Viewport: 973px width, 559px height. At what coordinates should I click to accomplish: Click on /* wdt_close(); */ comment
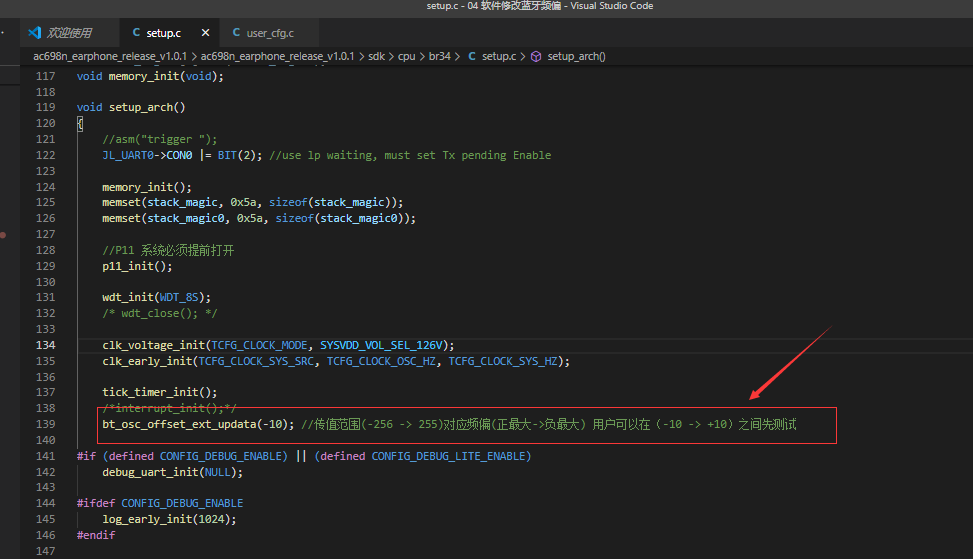(159, 313)
